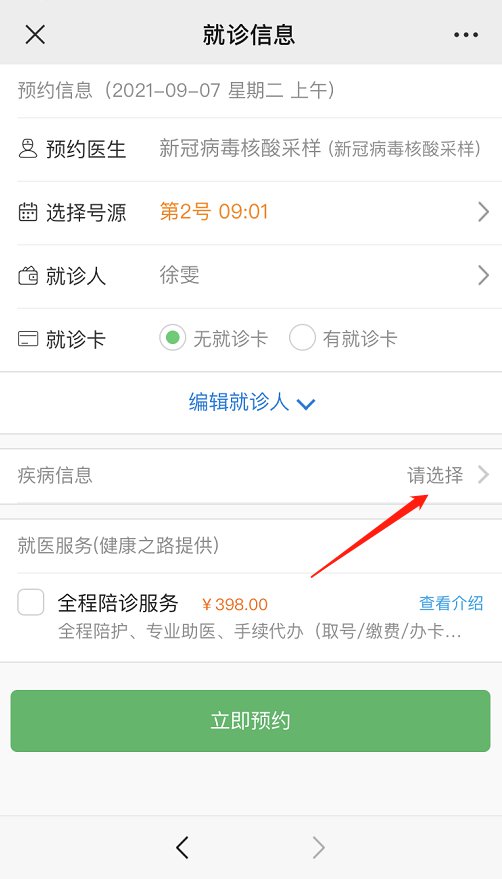This screenshot has width=502, height=879.
Task: Tap the 新冠病毒核酸采样 doctor entry
Action: point(320,149)
